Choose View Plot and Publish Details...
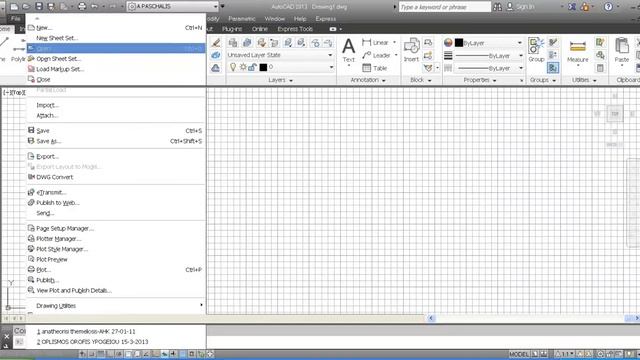640x360 pixels. point(116,291)
